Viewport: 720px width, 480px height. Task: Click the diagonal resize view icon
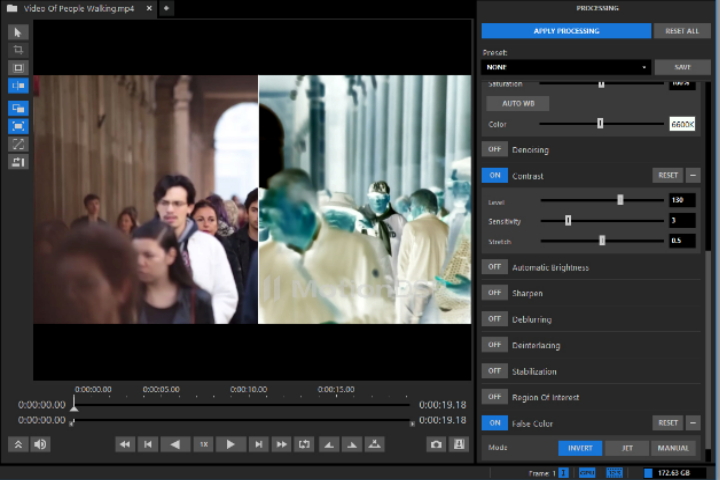tap(18, 144)
